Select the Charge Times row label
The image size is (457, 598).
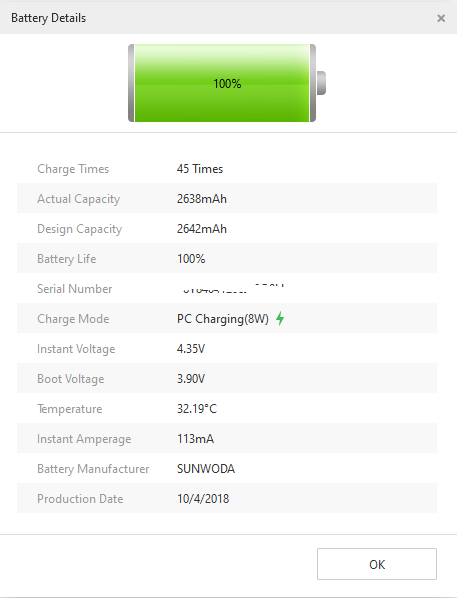pos(73,169)
